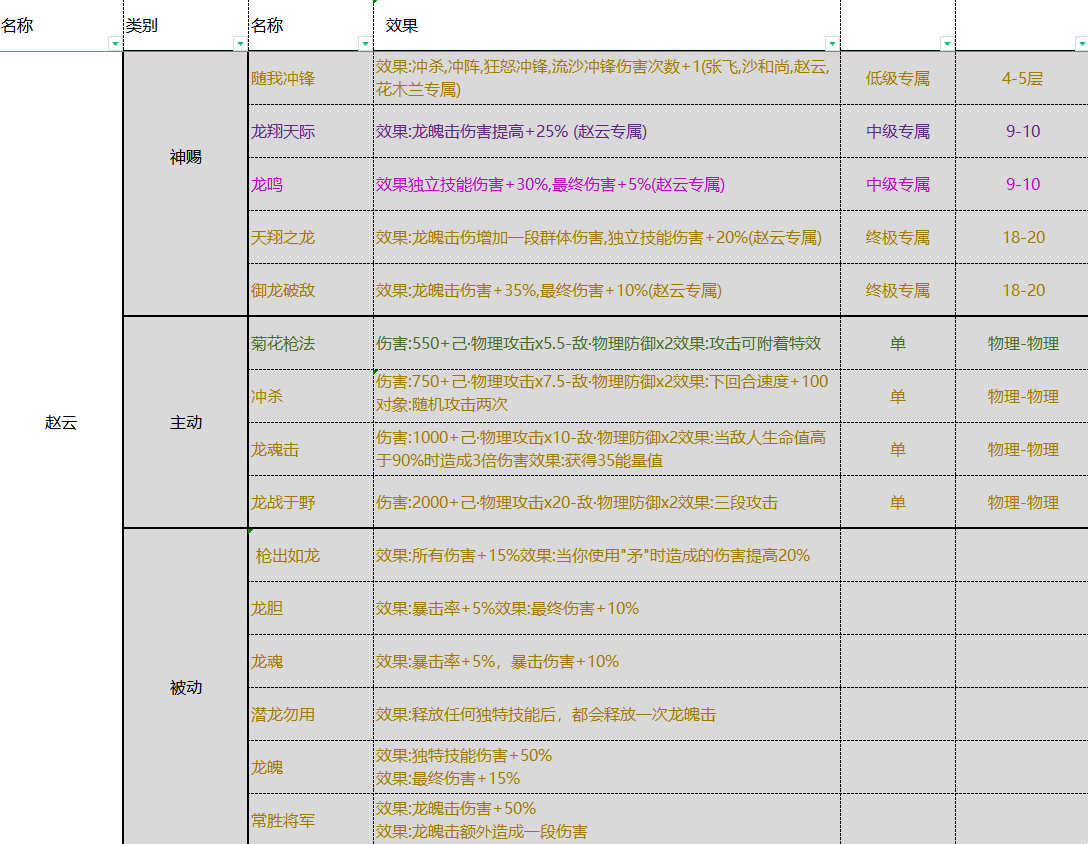
Task: Select 单 in the 龙魂击 row
Action: 898,449
